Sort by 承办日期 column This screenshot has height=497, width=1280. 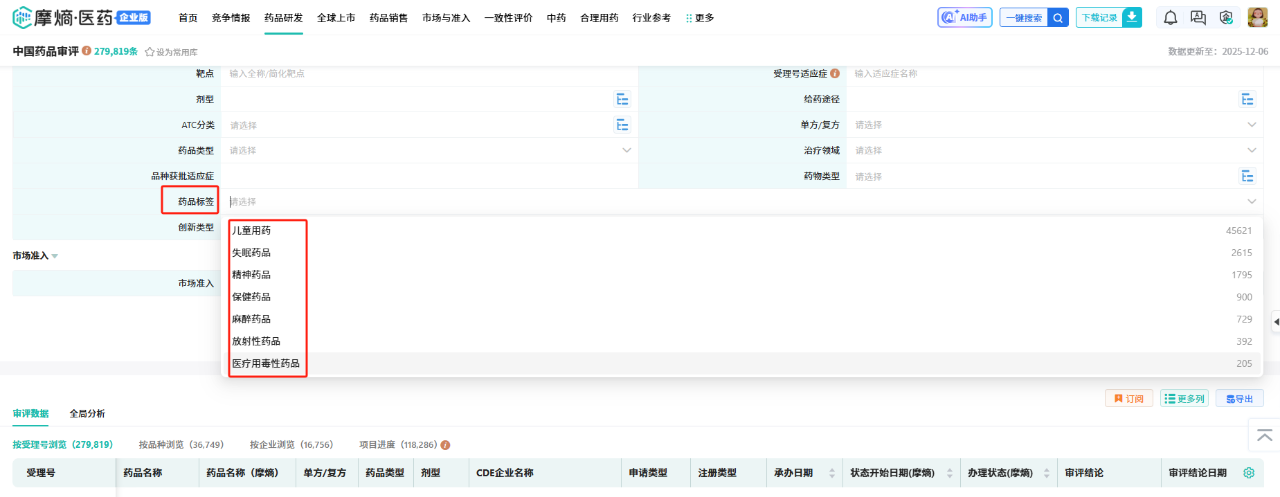[832, 473]
